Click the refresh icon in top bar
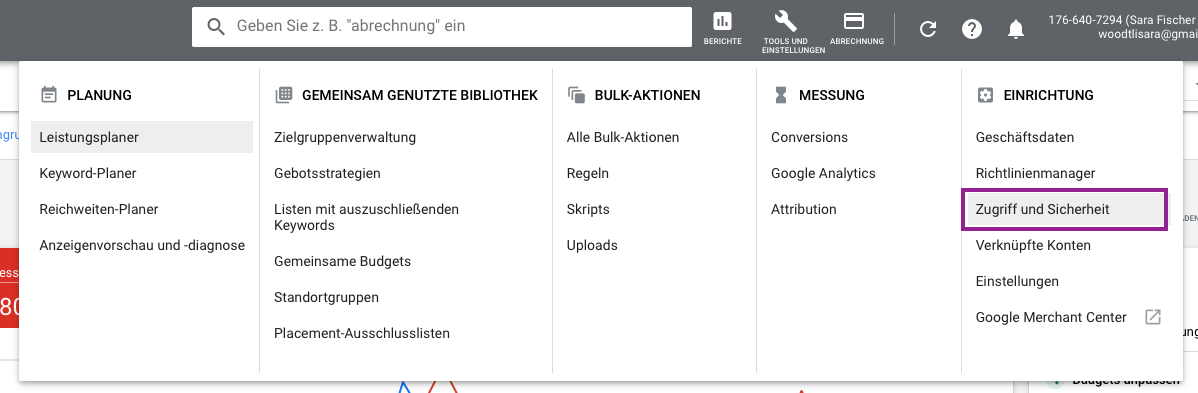 tap(928, 29)
